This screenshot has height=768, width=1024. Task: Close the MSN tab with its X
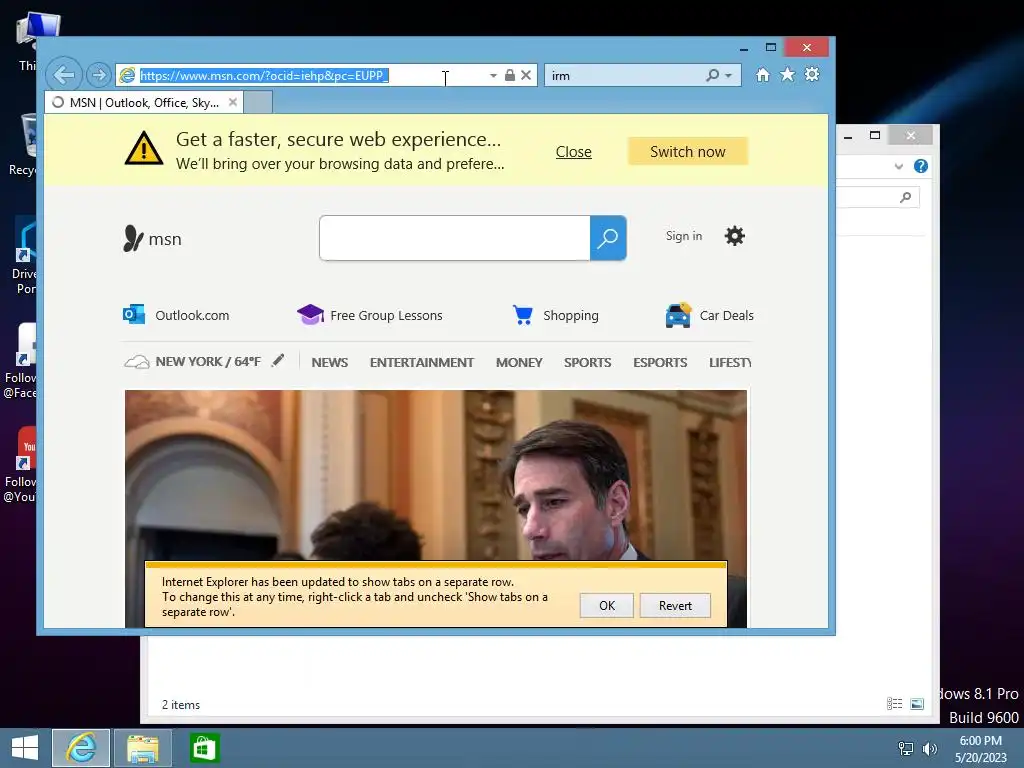point(232,102)
